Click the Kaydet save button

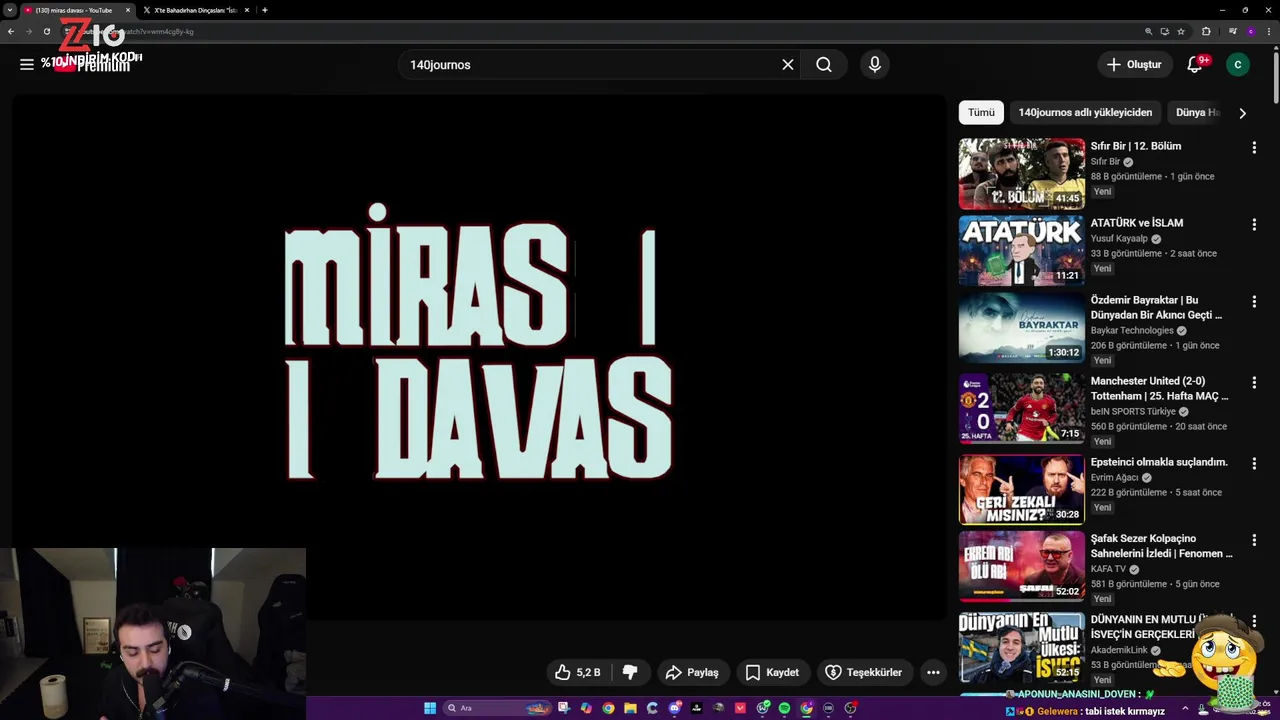click(772, 672)
